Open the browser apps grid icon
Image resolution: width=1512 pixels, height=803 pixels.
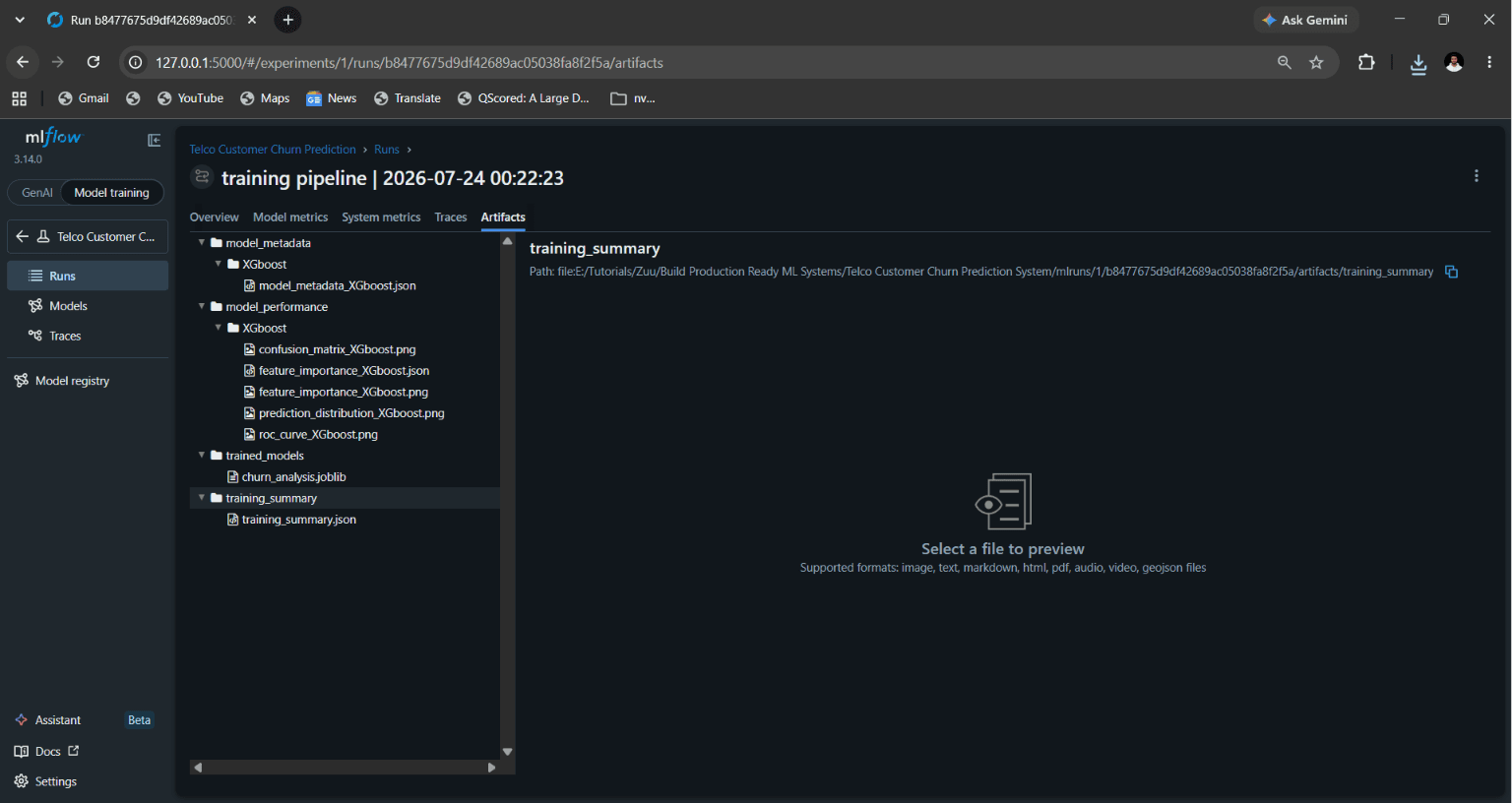[20, 98]
